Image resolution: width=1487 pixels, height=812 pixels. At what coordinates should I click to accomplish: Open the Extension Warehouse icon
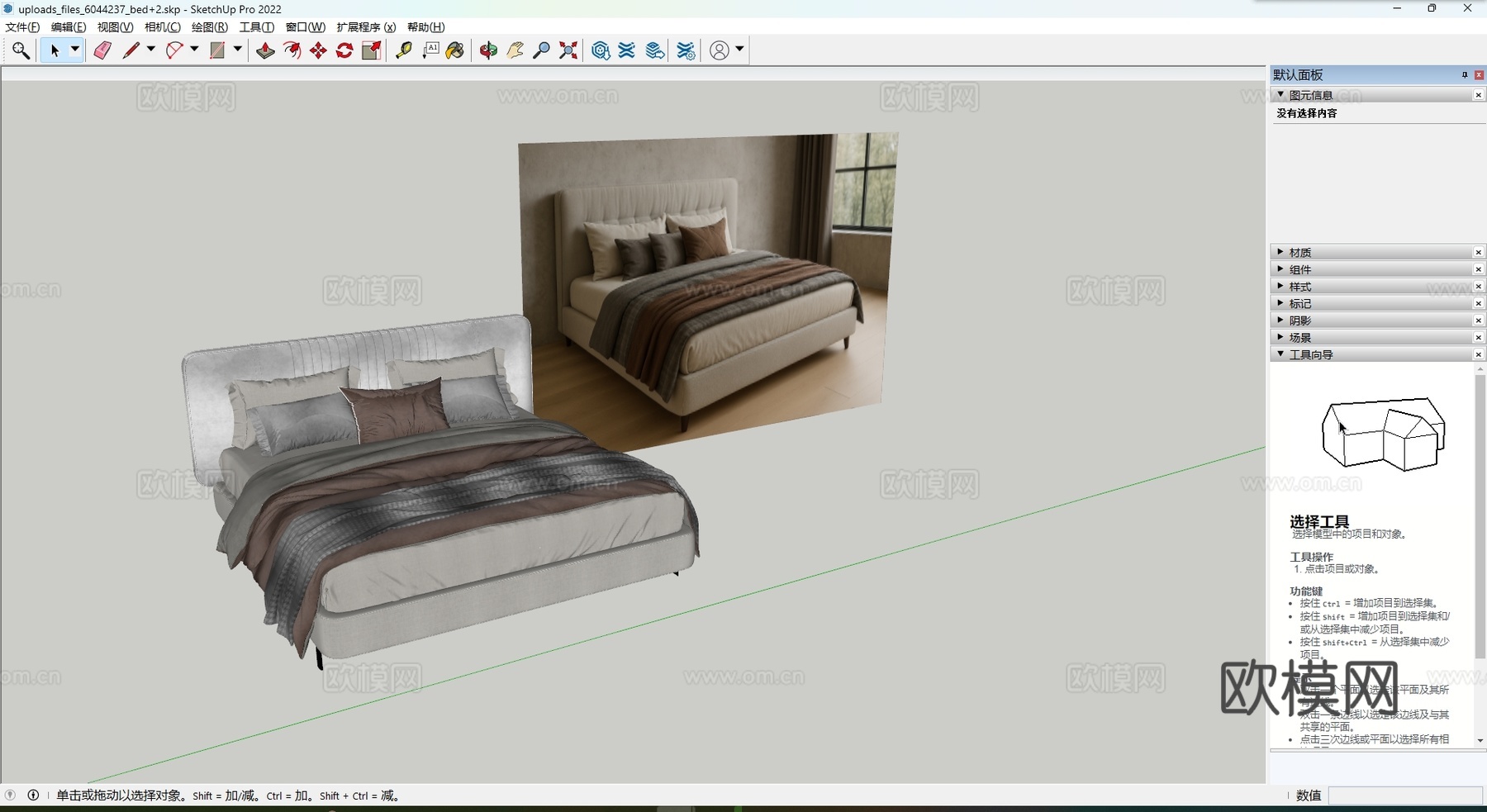[627, 50]
